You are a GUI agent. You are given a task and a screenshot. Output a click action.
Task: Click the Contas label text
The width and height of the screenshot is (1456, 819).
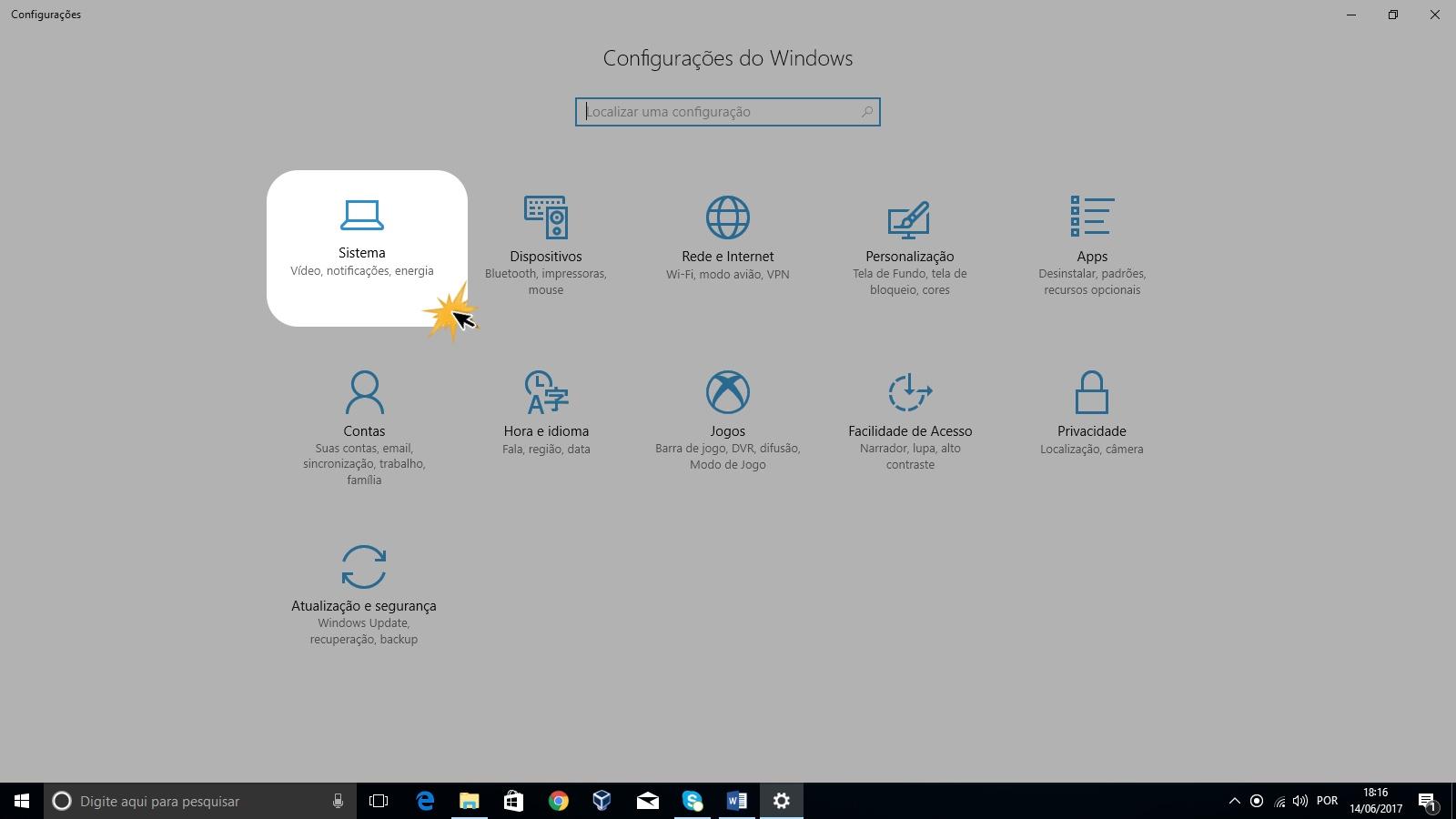click(x=364, y=431)
